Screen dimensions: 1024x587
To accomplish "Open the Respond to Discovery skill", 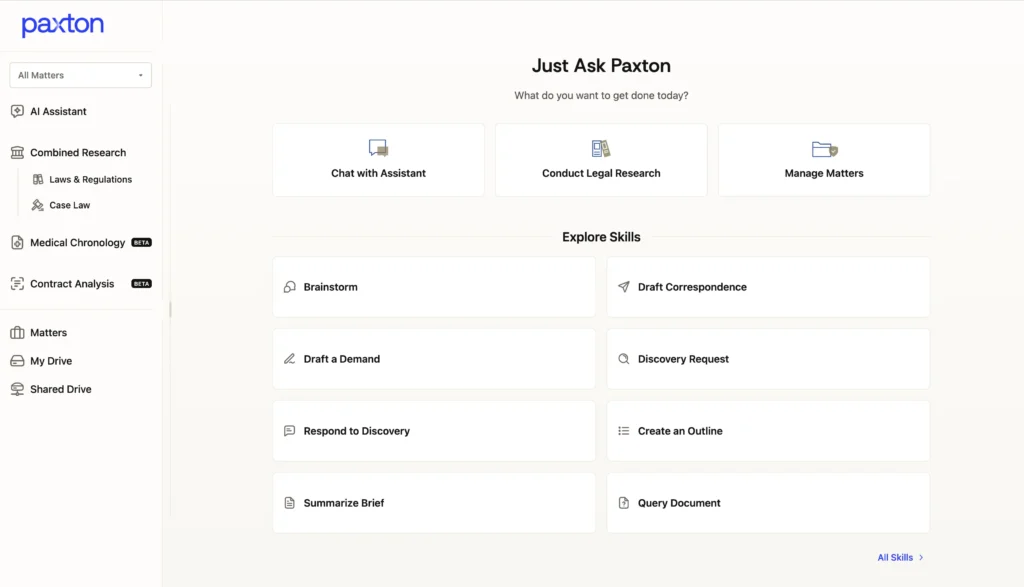I will pos(434,431).
